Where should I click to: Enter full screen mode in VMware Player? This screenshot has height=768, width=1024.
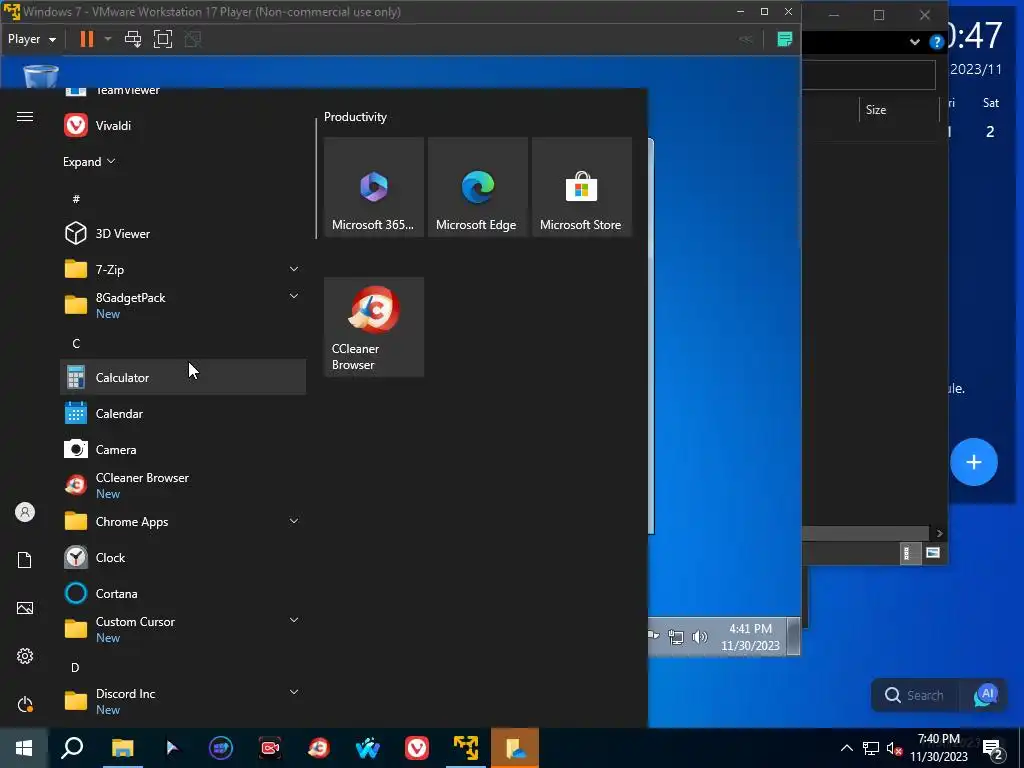(163, 39)
